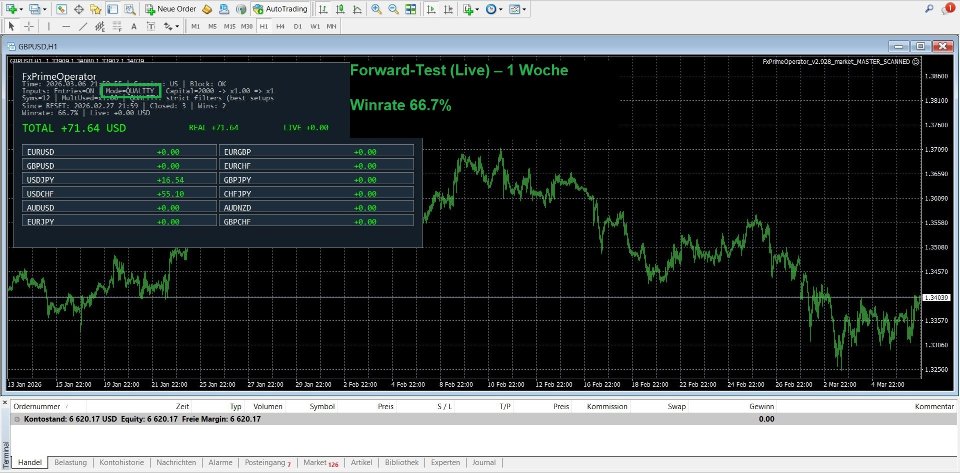Toggle the Terminal panel icon

112,9
